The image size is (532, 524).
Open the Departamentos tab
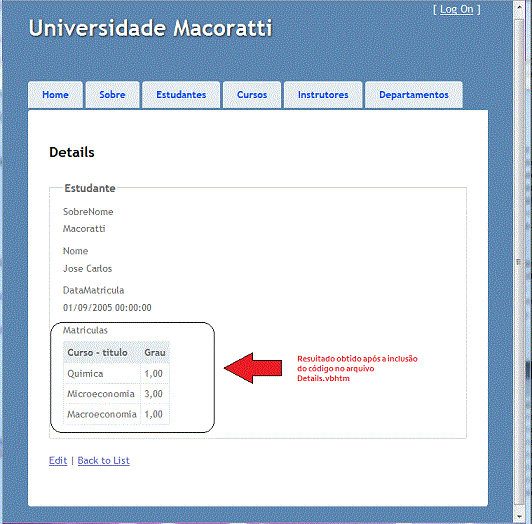(414, 95)
